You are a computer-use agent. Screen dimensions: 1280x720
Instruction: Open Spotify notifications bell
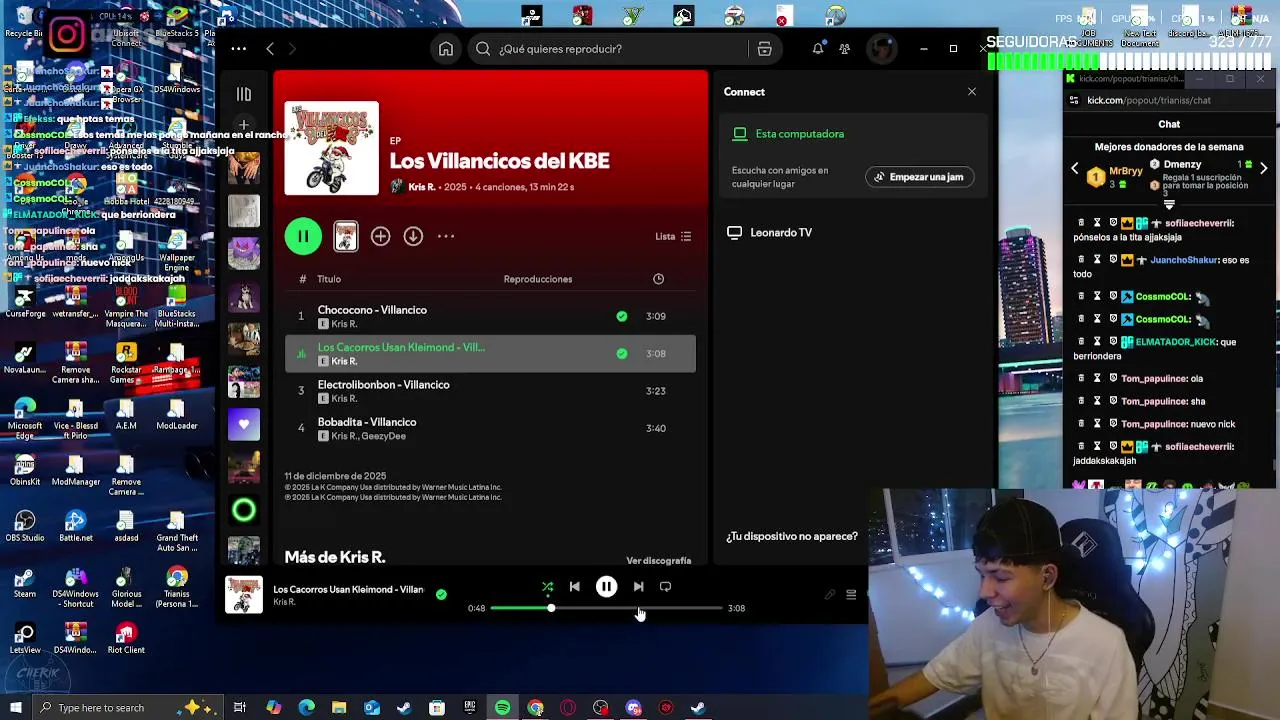(x=818, y=49)
